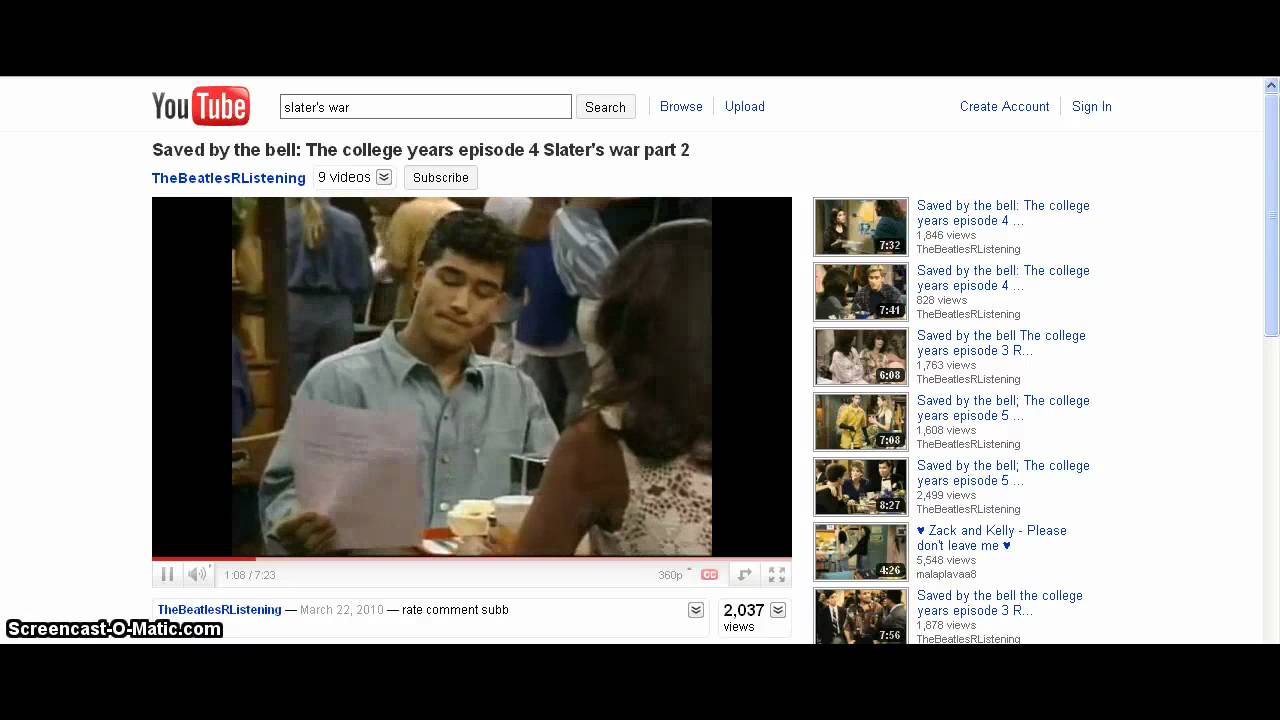Open the 360p quality selector
This screenshot has height=720, width=1280.
674,575
